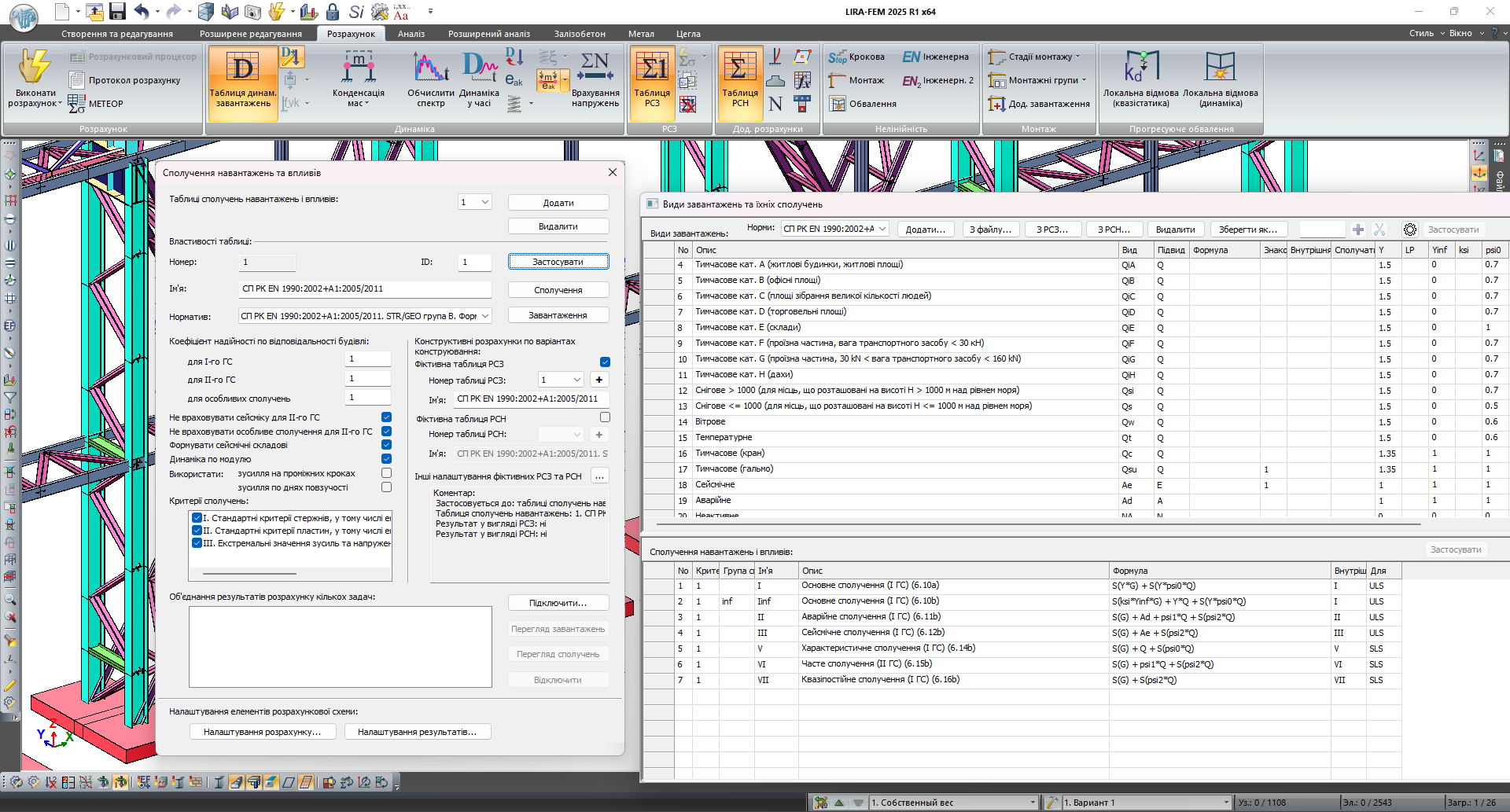Open Конденсація мас tool
Image resolution: width=1510 pixels, height=812 pixels.
[358, 71]
